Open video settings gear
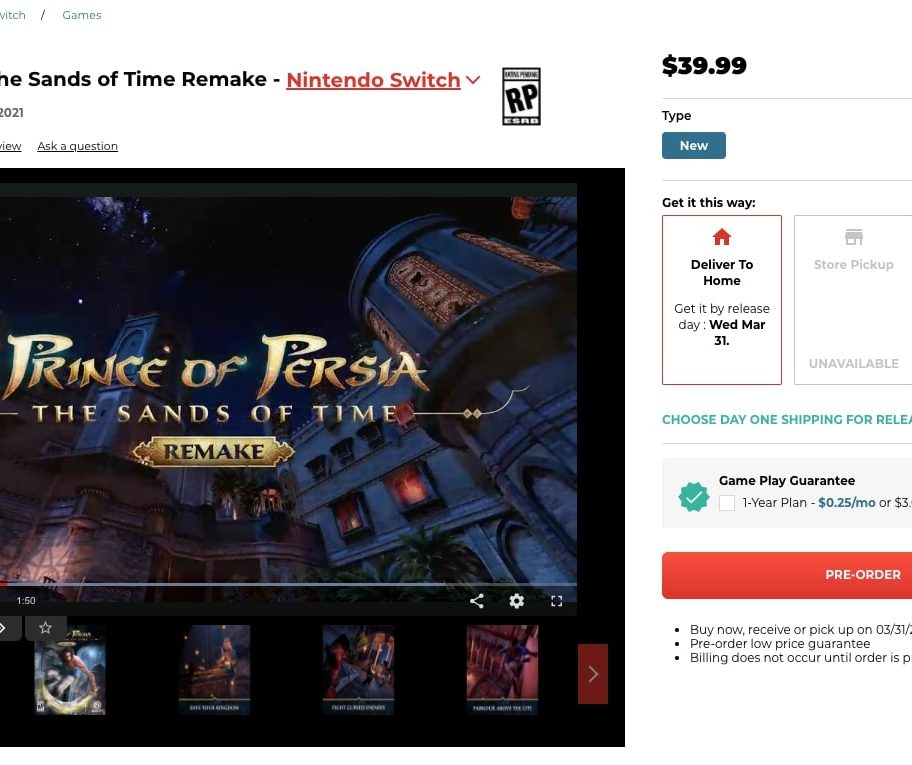Viewport: 912px width, 765px height. pyautogui.click(x=516, y=601)
